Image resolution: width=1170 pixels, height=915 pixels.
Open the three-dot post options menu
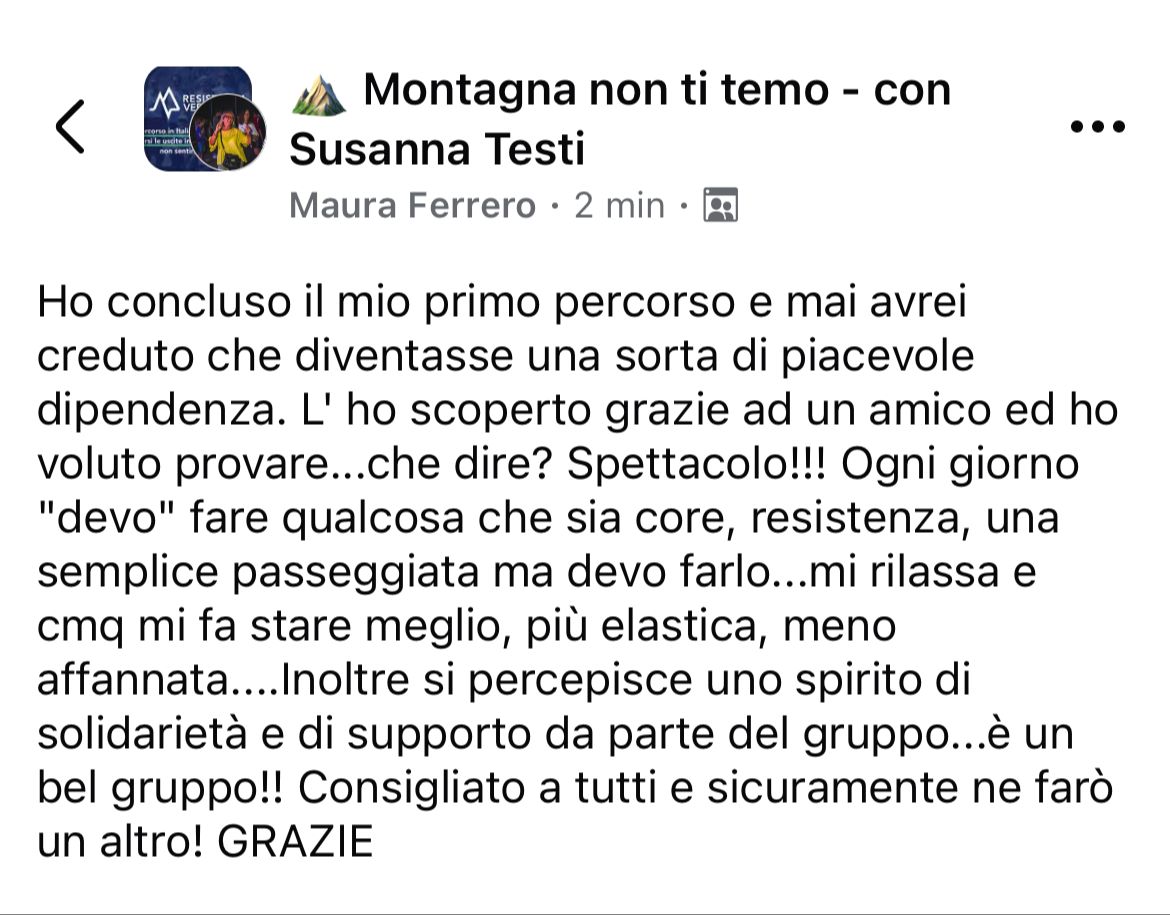(1098, 126)
